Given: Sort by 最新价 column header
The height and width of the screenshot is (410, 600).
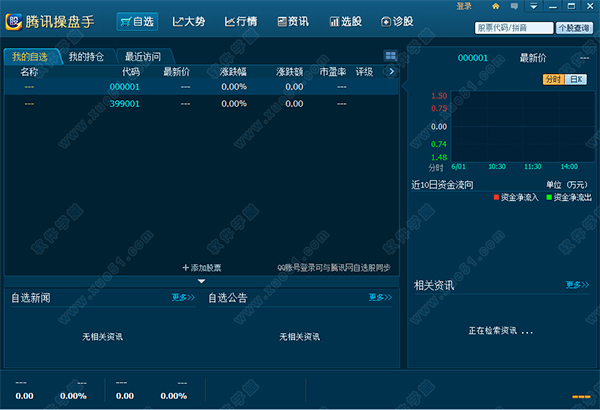Looking at the screenshot, I should pyautogui.click(x=176, y=72).
